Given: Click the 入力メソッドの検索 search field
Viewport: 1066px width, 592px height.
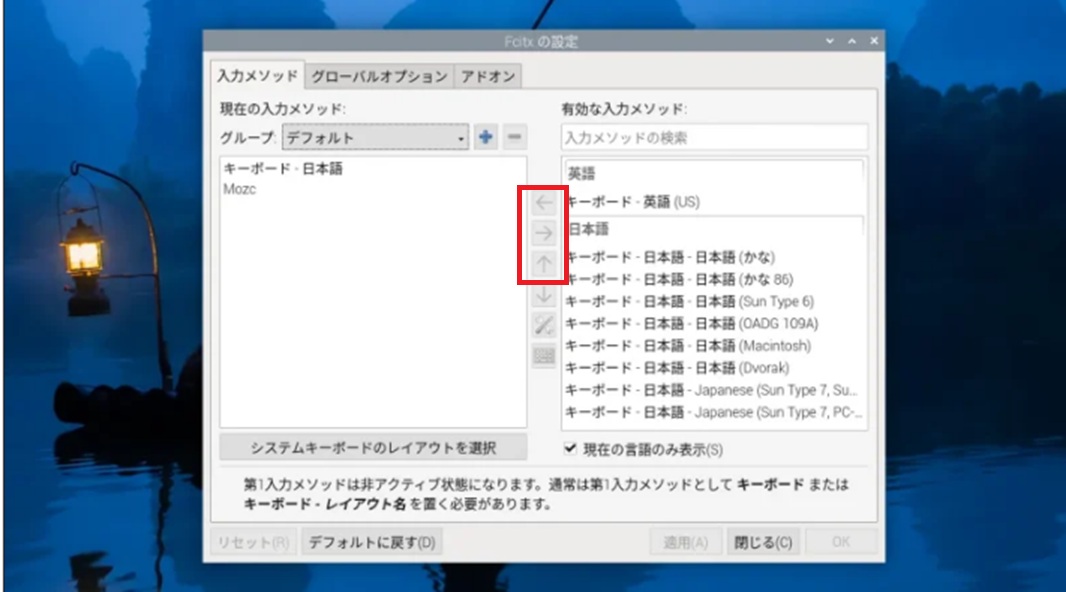Looking at the screenshot, I should click(714, 138).
